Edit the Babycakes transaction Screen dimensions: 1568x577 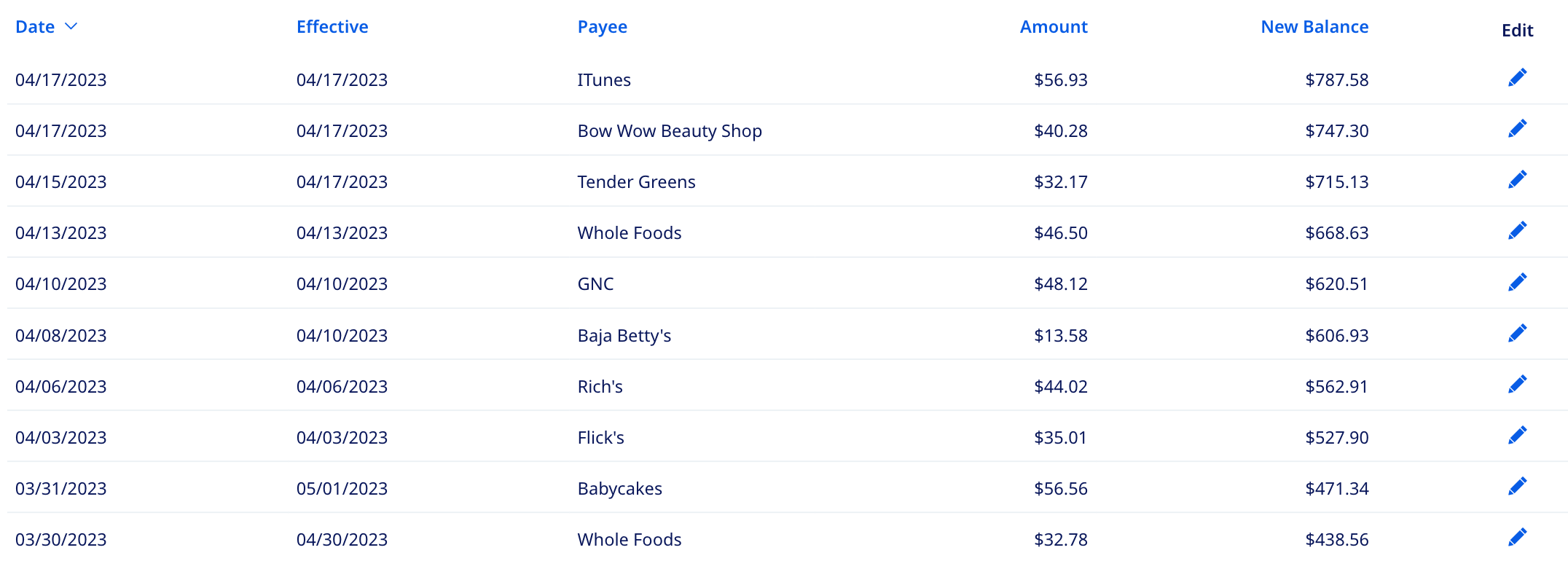point(1516,485)
